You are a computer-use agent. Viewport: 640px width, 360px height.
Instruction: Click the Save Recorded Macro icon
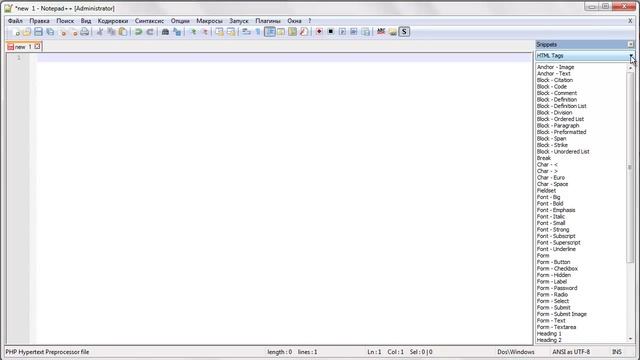pyautogui.click(x=365, y=32)
